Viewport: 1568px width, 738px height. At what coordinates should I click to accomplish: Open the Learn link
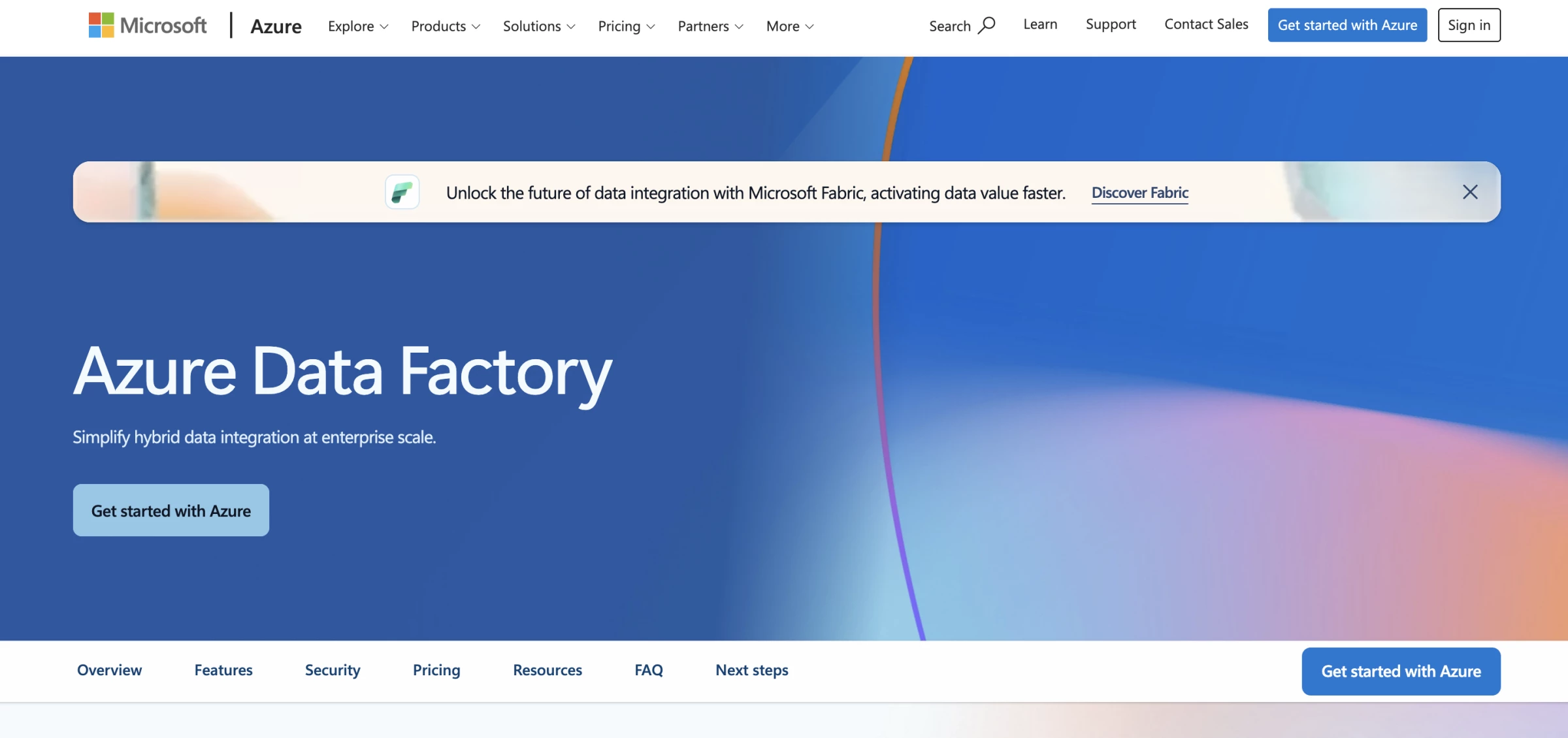pyautogui.click(x=1040, y=24)
